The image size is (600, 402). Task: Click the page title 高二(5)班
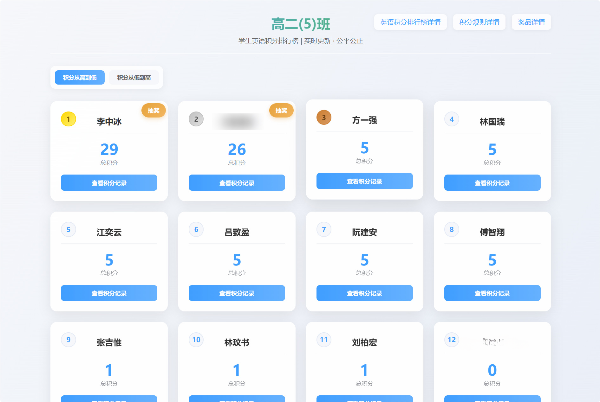point(300,24)
